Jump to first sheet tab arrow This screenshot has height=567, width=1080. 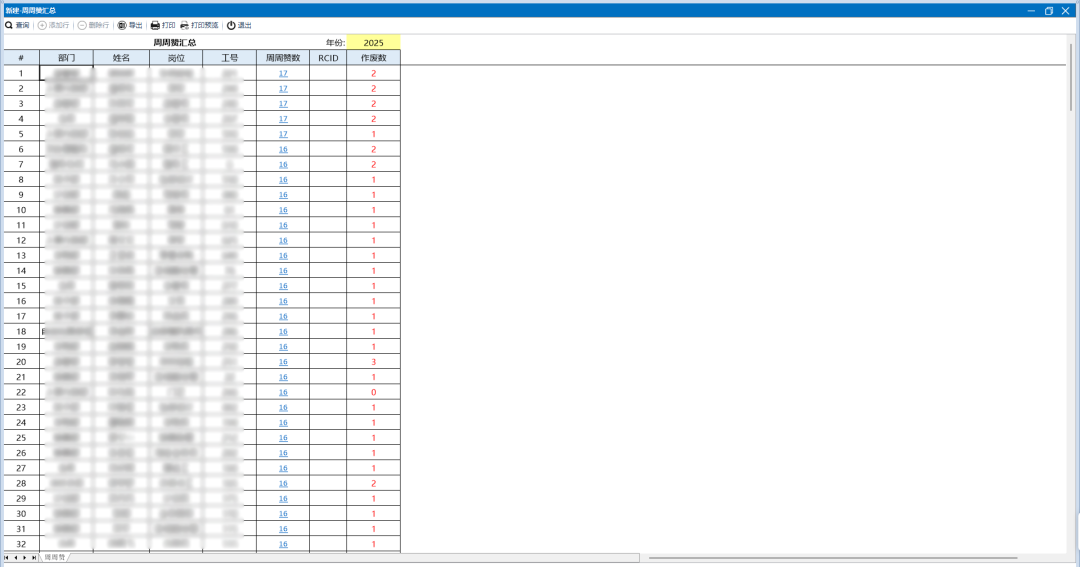(x=7, y=558)
